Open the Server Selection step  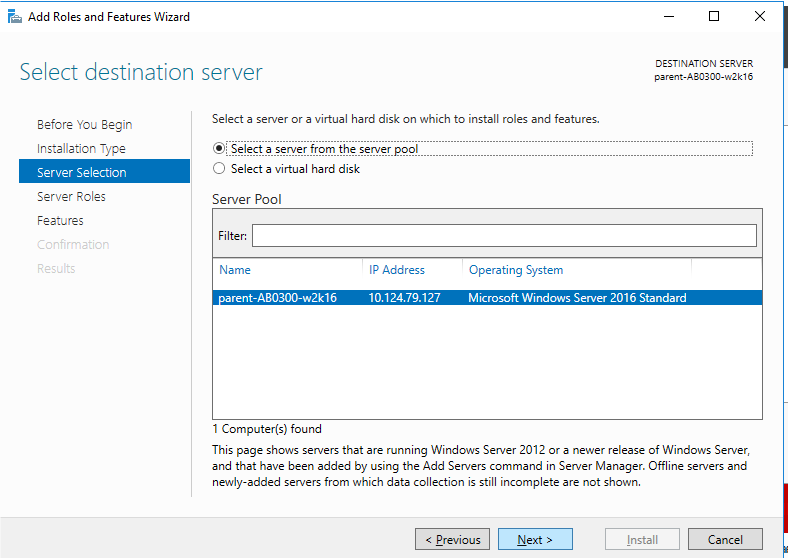[105, 172]
